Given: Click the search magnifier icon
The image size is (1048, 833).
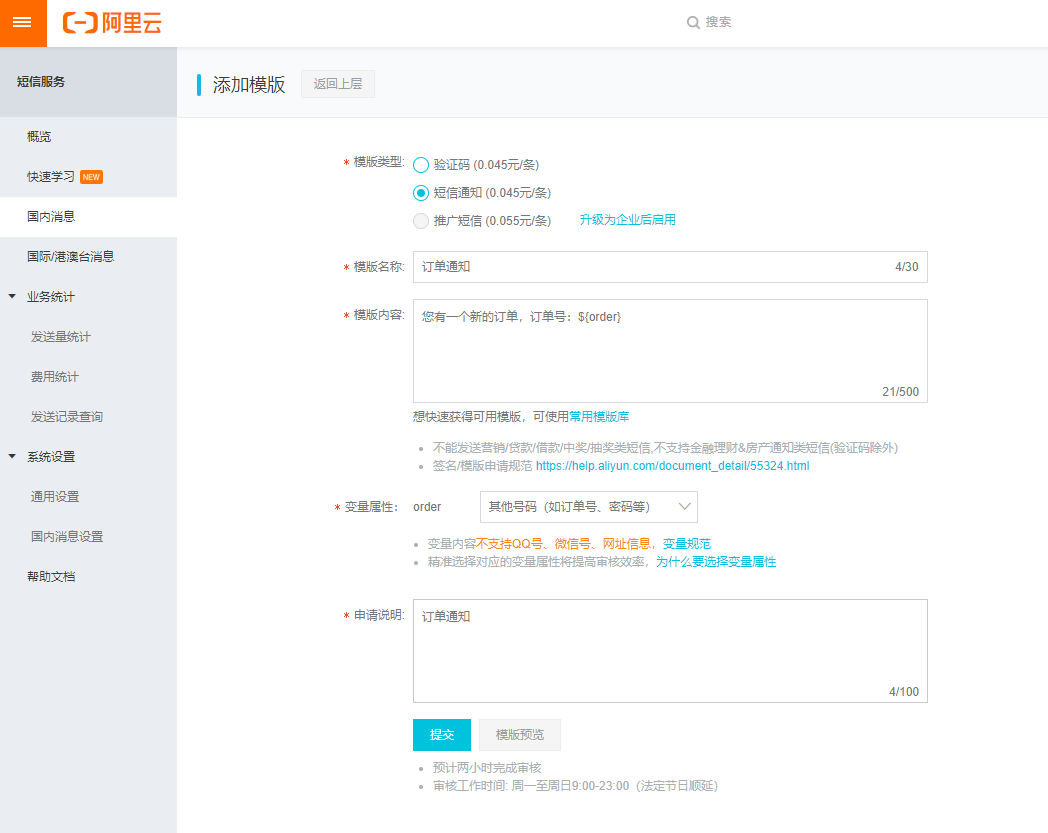Looking at the screenshot, I should 693,22.
